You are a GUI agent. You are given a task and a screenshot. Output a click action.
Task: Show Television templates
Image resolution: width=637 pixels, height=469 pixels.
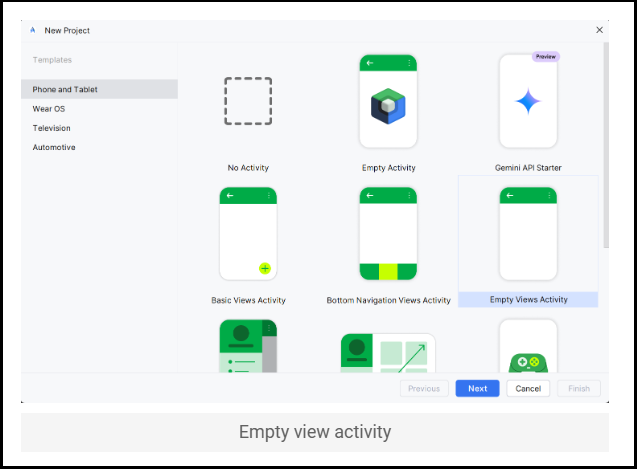tap(52, 128)
